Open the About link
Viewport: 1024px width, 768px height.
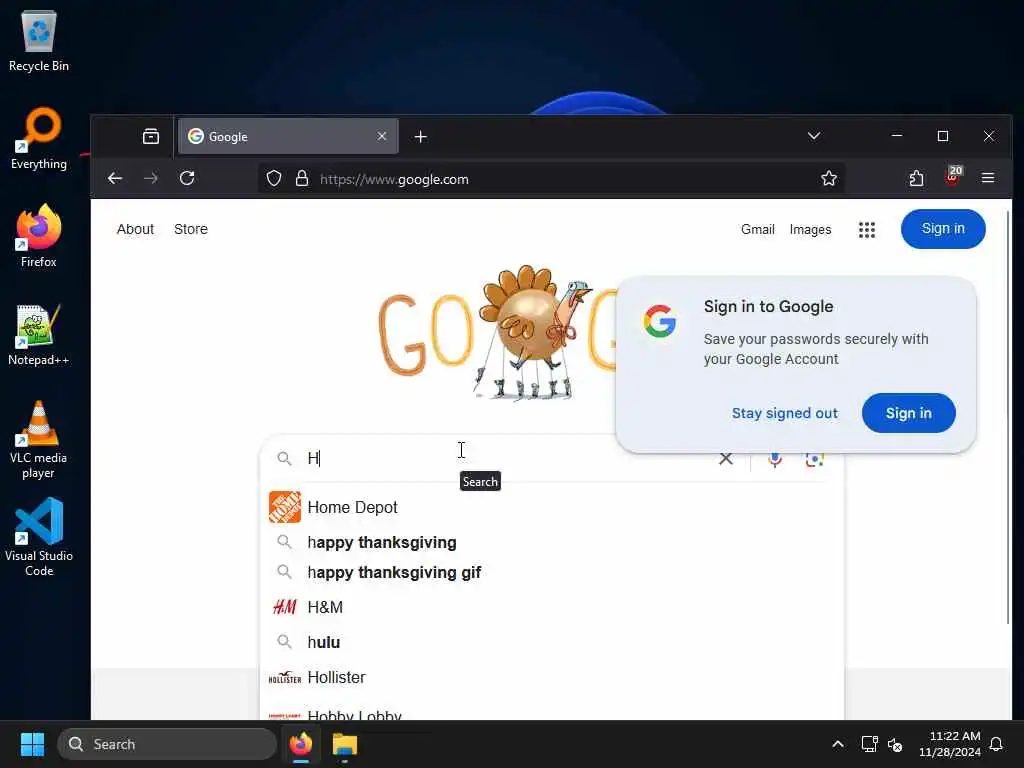pos(135,229)
